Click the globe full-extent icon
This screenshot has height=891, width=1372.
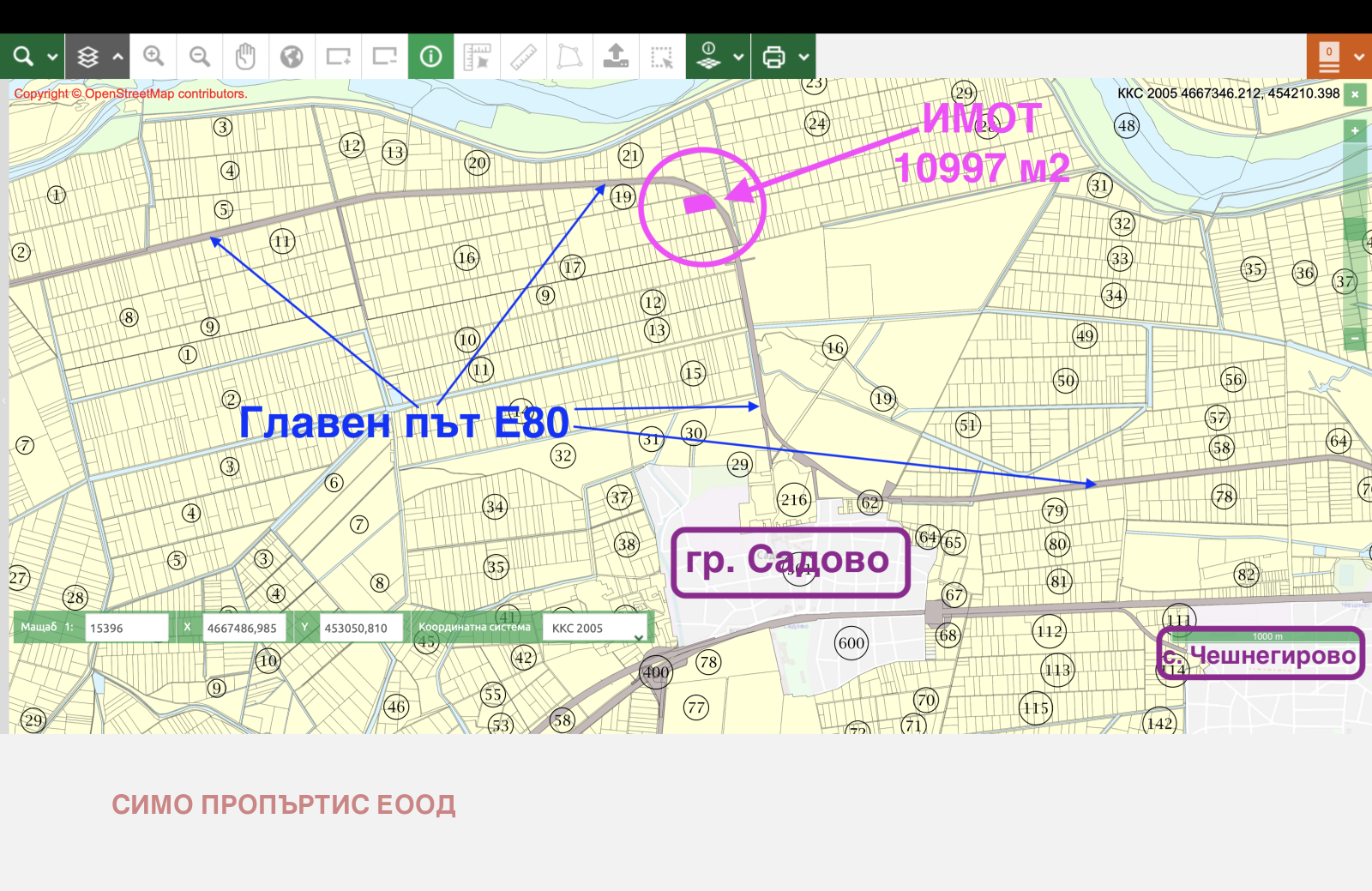pyautogui.click(x=292, y=56)
